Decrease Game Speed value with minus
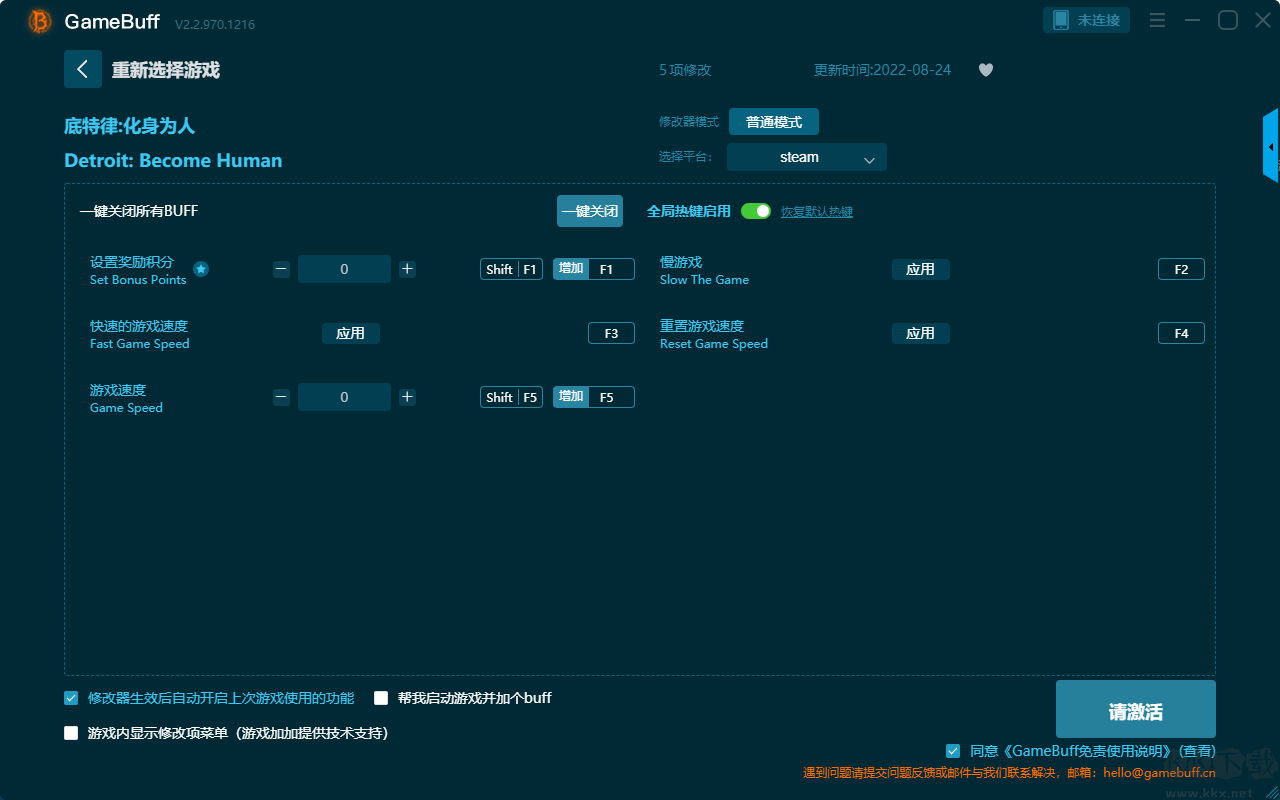Screen dimensions: 1280x800 282,397
